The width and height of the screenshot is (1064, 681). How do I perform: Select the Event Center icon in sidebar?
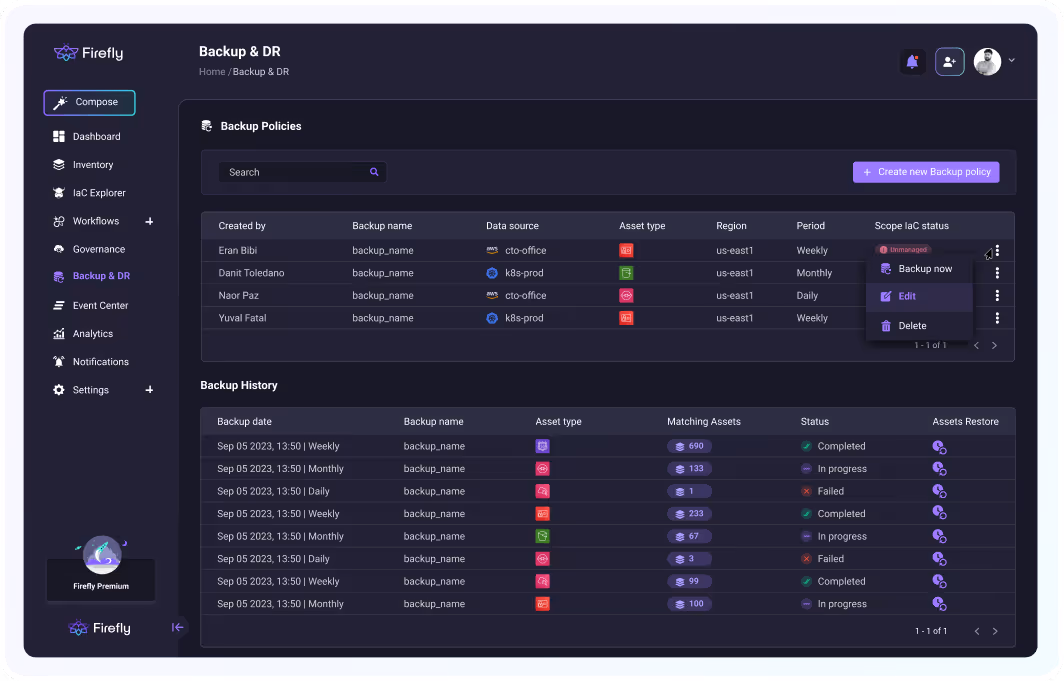(57, 305)
